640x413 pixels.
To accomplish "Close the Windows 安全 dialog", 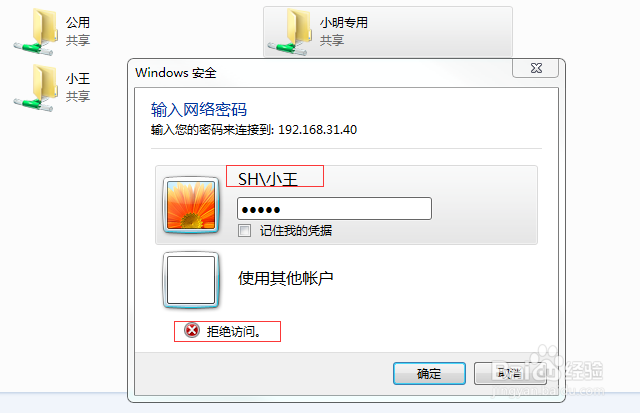I will pos(536,68).
